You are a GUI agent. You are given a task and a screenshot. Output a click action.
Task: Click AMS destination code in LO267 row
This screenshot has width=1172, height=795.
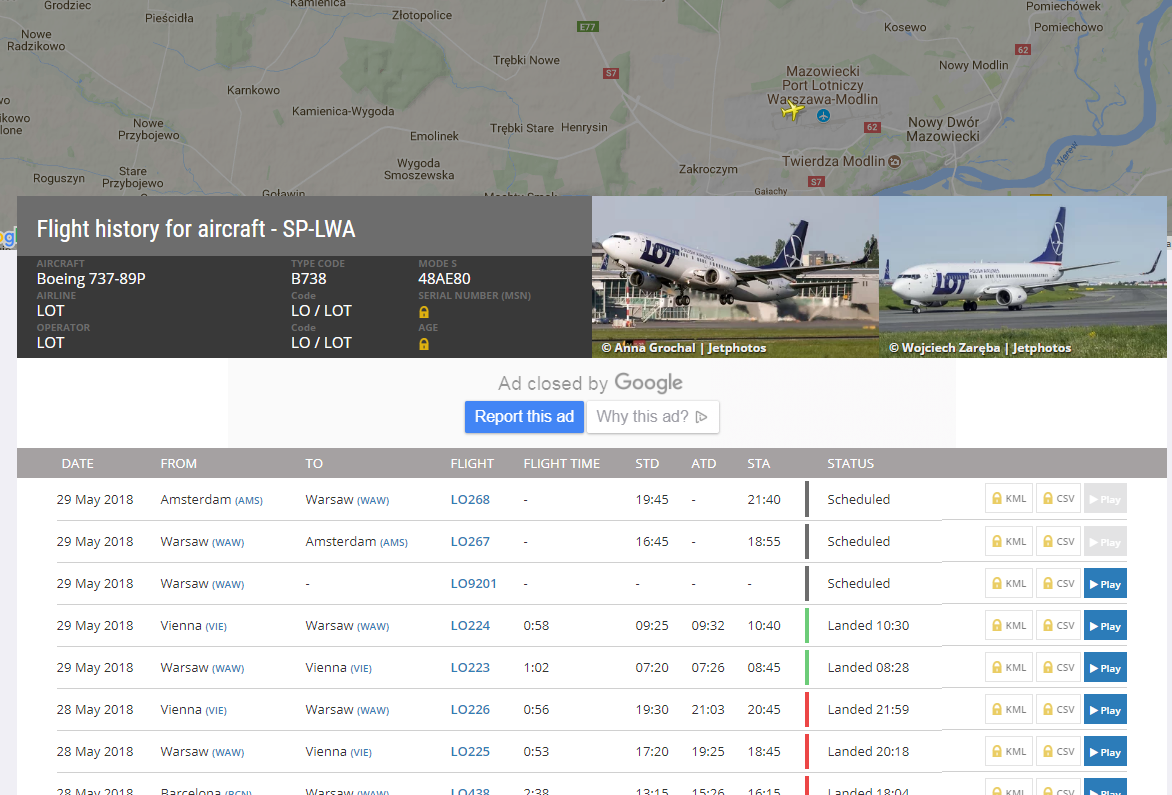point(394,542)
